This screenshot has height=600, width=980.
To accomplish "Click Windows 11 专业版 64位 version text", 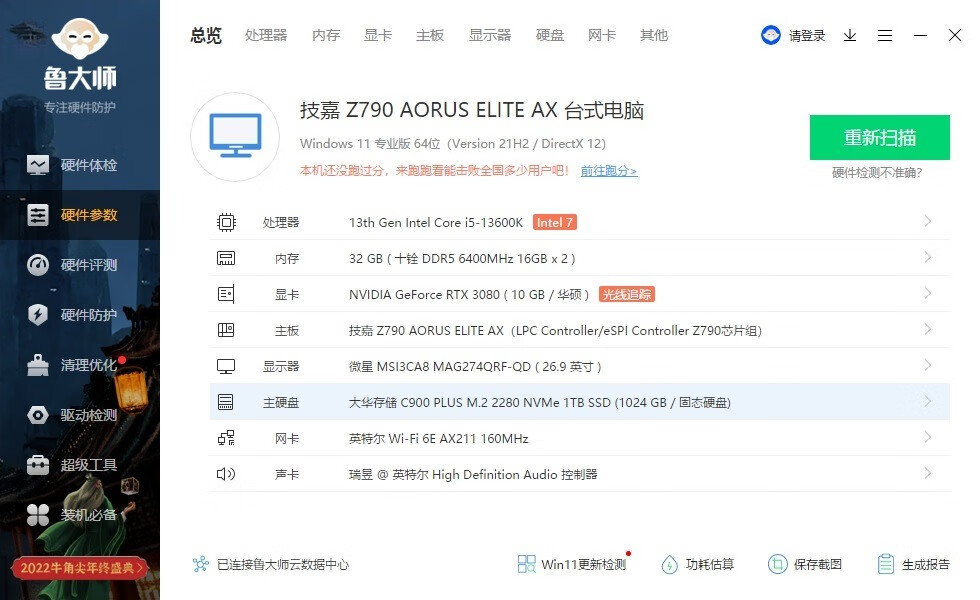I will pyautogui.click(x=452, y=144).
